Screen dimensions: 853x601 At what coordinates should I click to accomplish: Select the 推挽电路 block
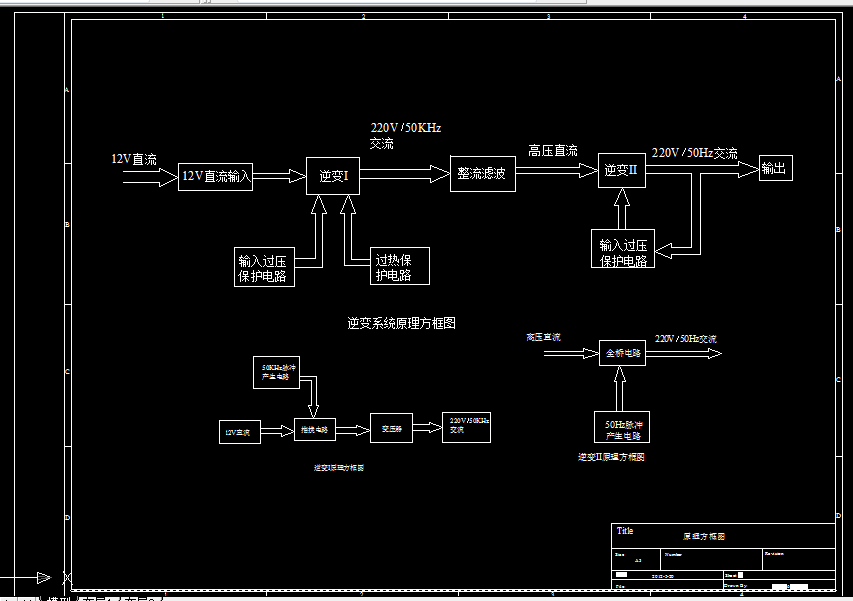(315, 429)
